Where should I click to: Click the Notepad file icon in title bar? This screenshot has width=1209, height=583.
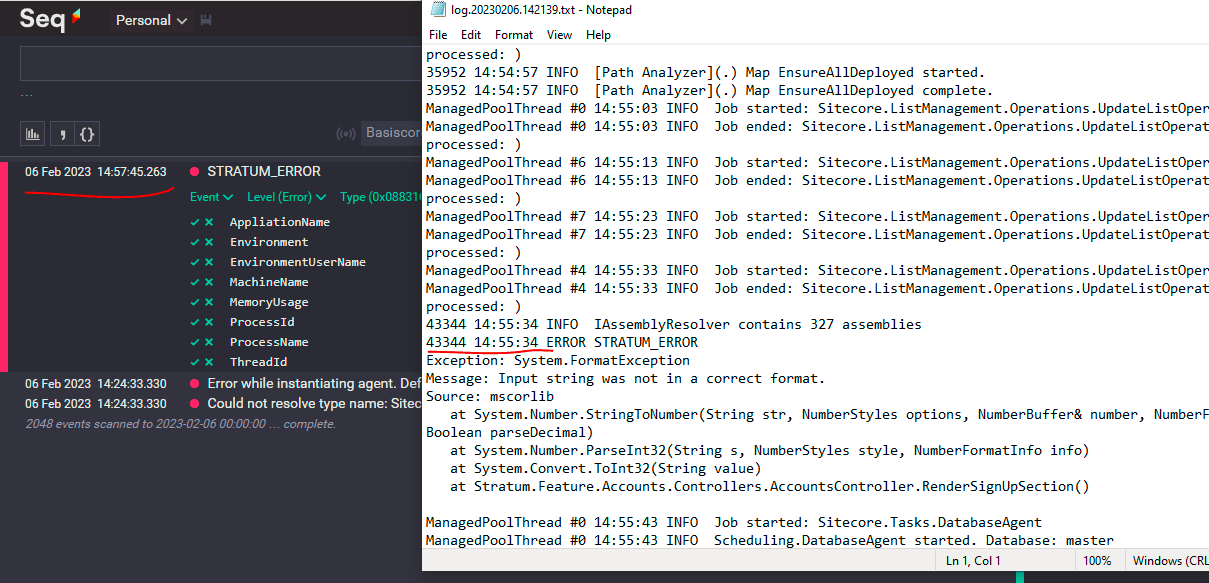click(x=437, y=10)
